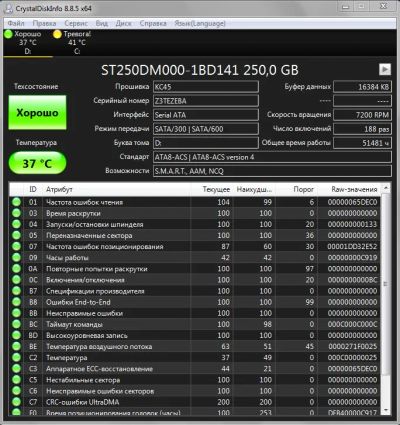The width and height of the screenshot is (400, 425).
Task: Click status icon of attribute C3 row
Action: [x=16, y=369]
